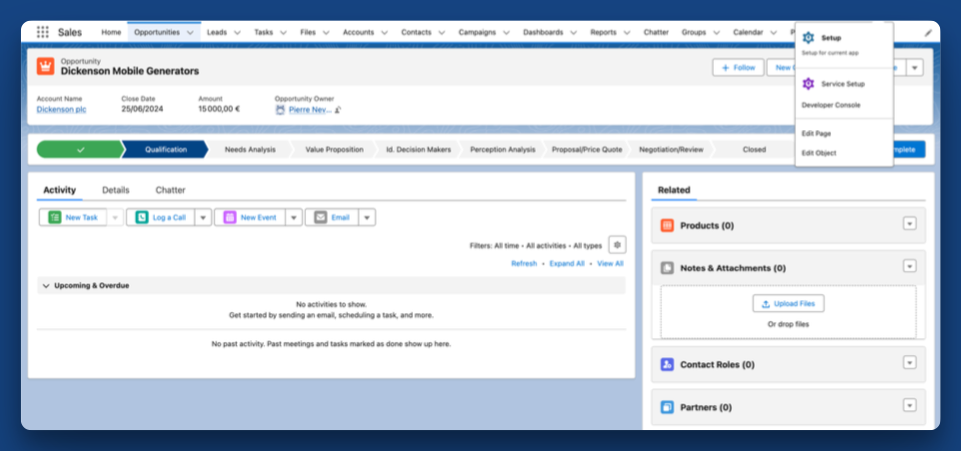Select the Related tab
Image resolution: width=961 pixels, height=451 pixels.
[x=674, y=191]
